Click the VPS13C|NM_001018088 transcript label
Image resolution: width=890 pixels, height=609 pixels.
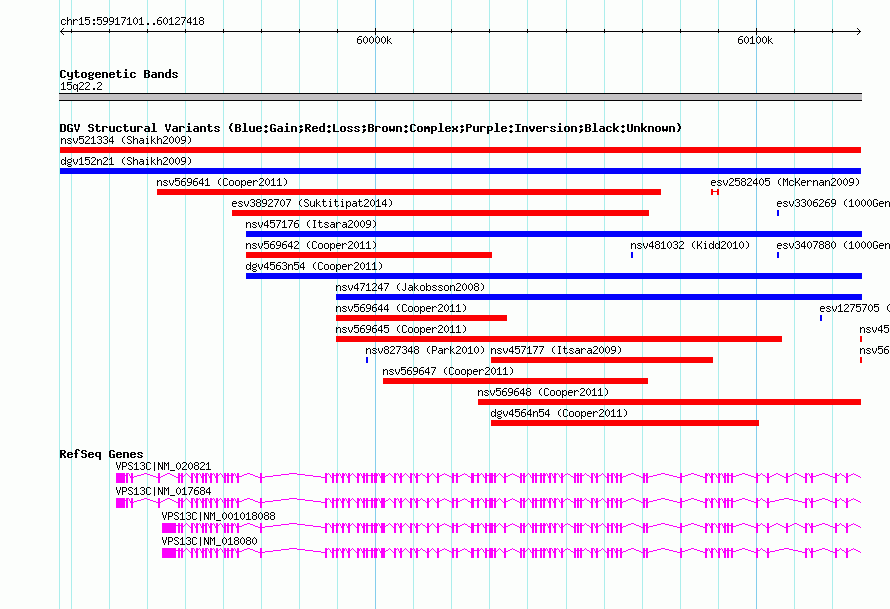(x=219, y=516)
